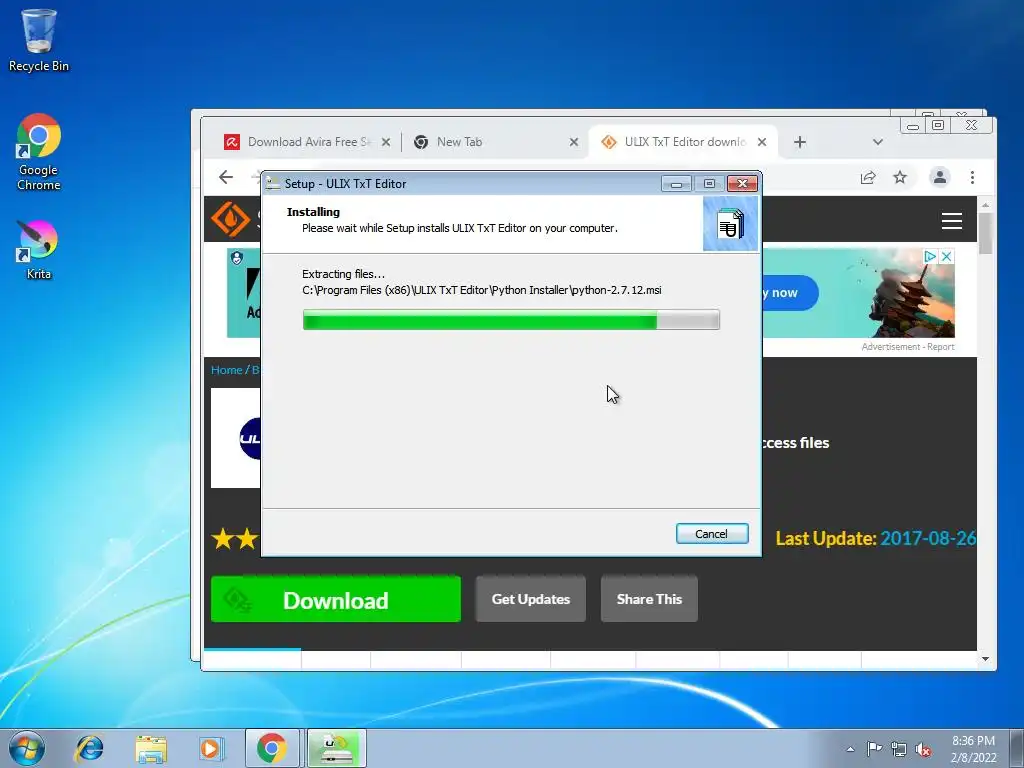
Task: Click the Share This button
Action: click(x=649, y=599)
